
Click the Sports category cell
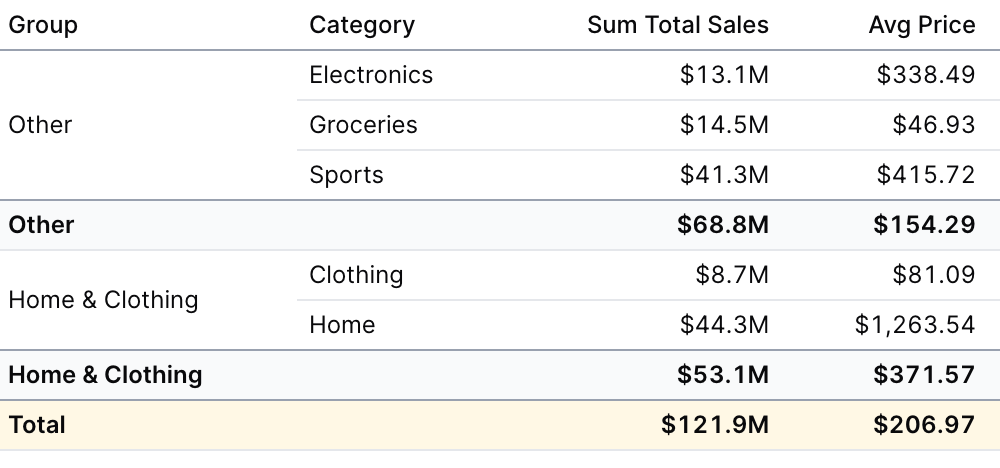pyautogui.click(x=346, y=175)
